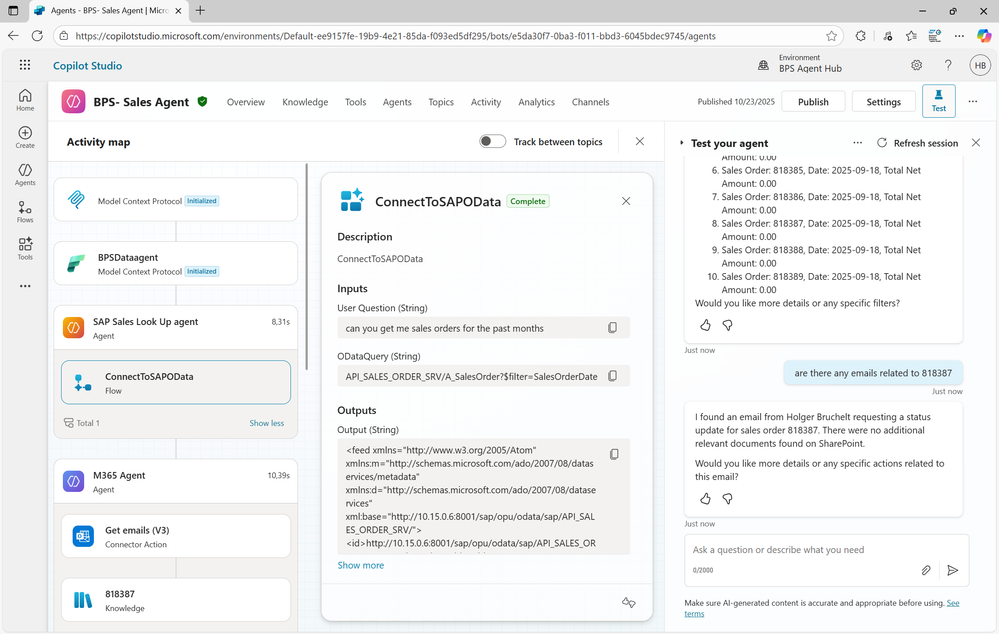Expand output with Show more
Screen dimensions: 999x634
tap(360, 565)
